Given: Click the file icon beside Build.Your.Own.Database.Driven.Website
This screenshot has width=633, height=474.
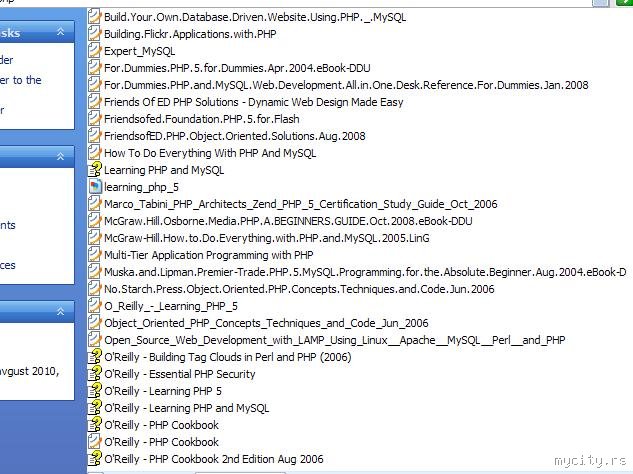Looking at the screenshot, I should tap(94, 17).
